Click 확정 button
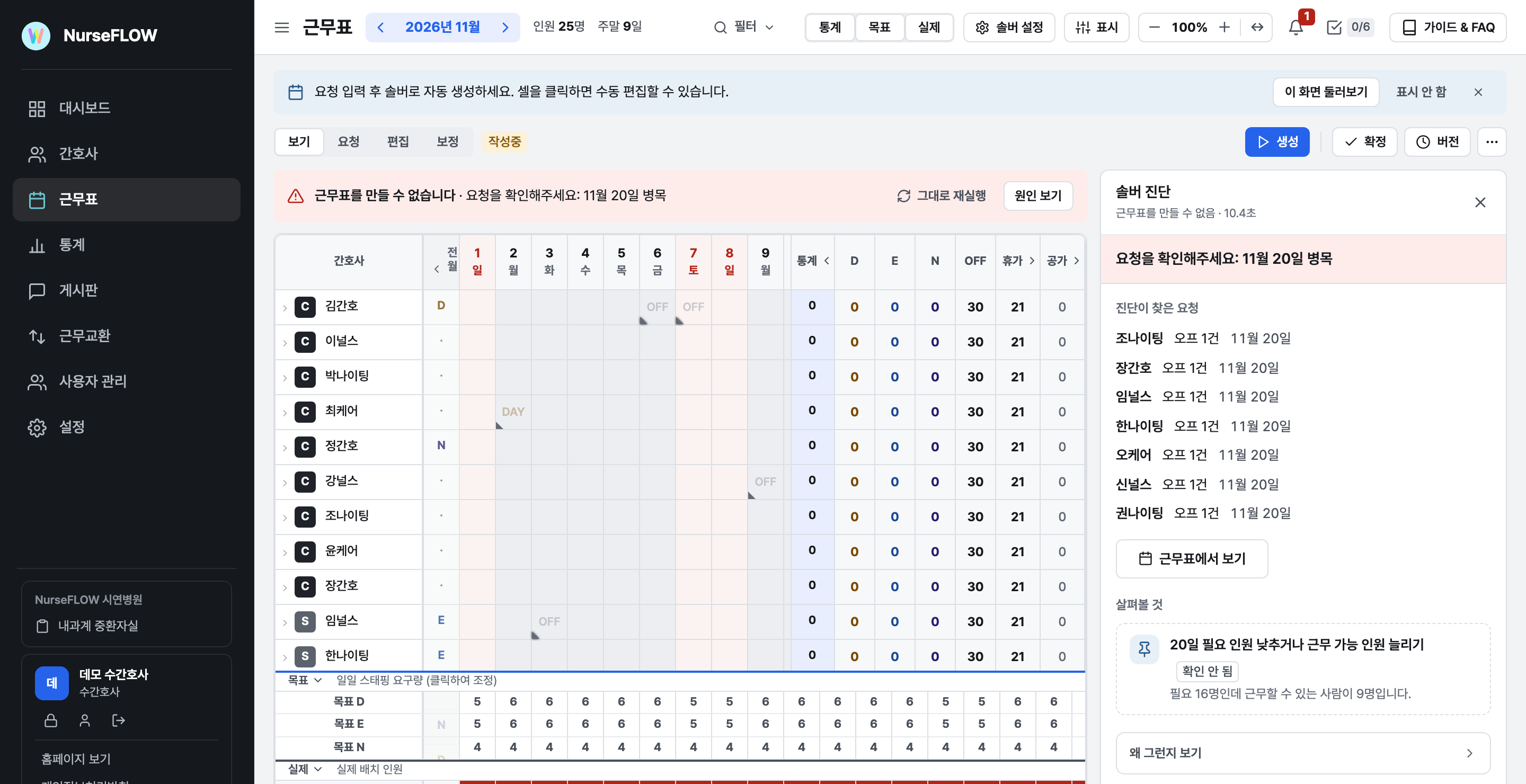Viewport: 1526px width, 784px height. pos(1364,142)
